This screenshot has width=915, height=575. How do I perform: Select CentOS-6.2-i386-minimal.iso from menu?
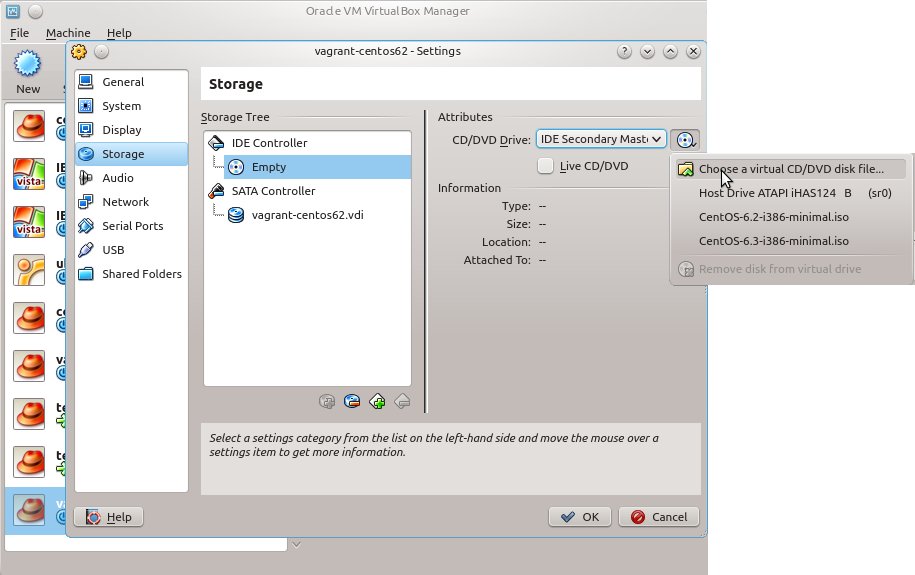pyautogui.click(x=791, y=217)
